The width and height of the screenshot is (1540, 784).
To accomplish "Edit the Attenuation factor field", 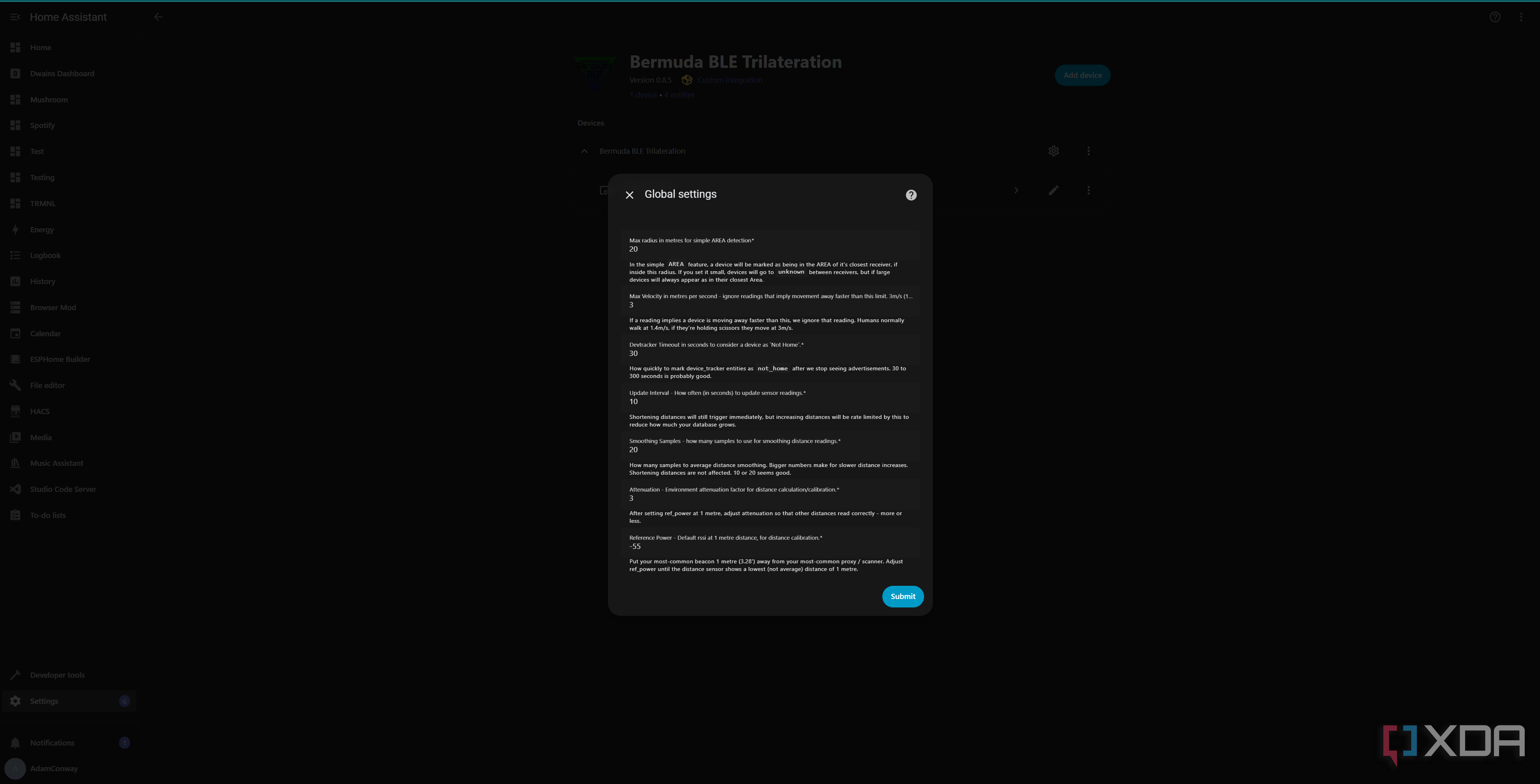I will coord(770,494).
